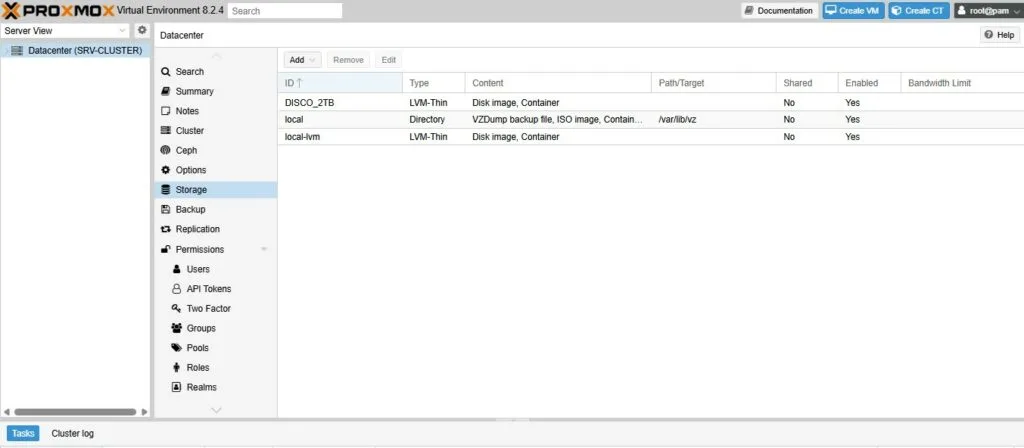Click the Edit storage button

coord(389,59)
